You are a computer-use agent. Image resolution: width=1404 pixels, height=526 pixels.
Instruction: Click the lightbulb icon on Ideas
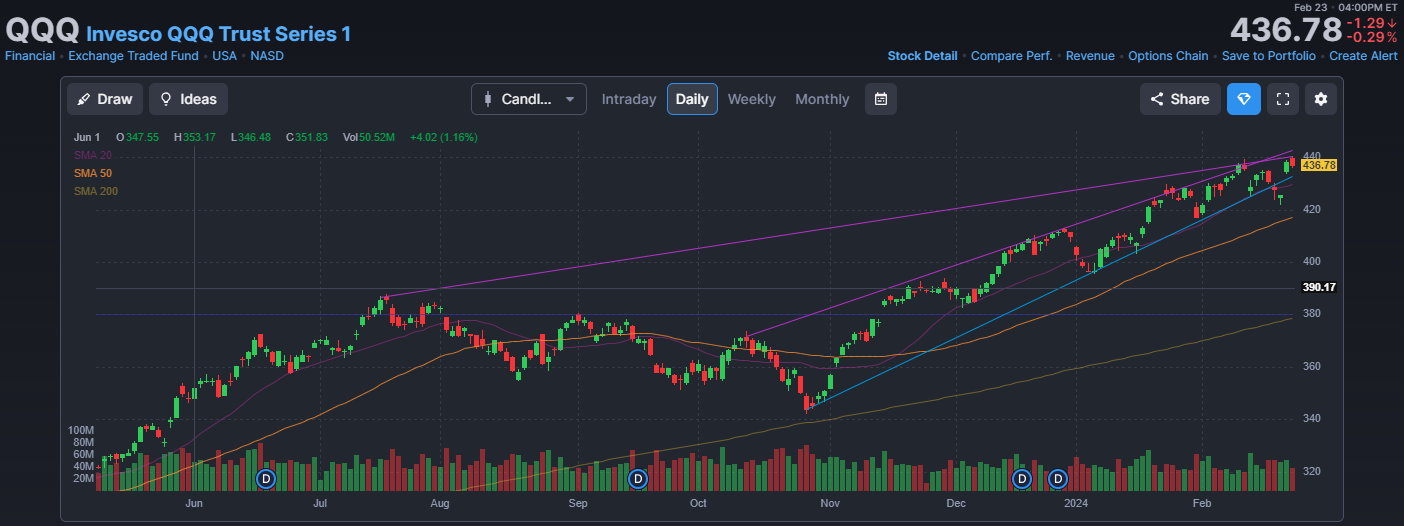click(166, 99)
